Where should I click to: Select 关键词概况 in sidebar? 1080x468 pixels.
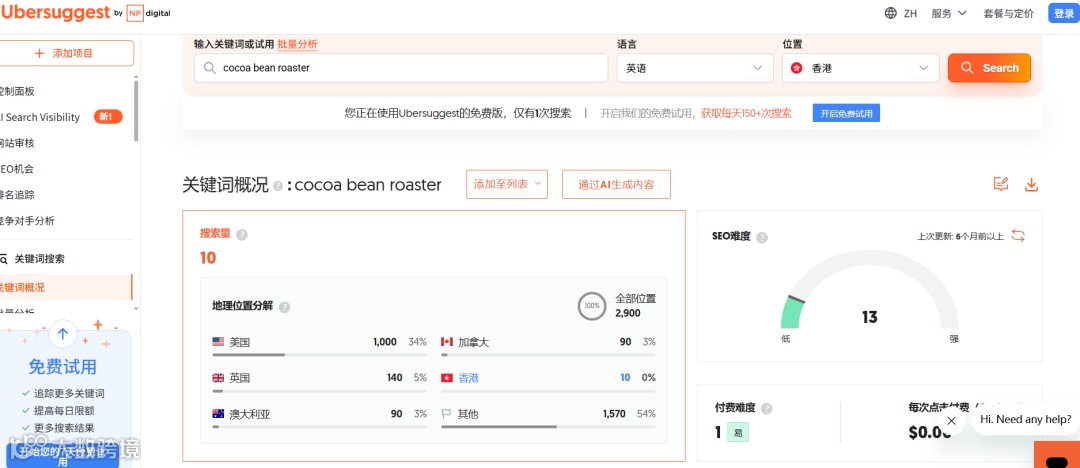click(x=65, y=287)
